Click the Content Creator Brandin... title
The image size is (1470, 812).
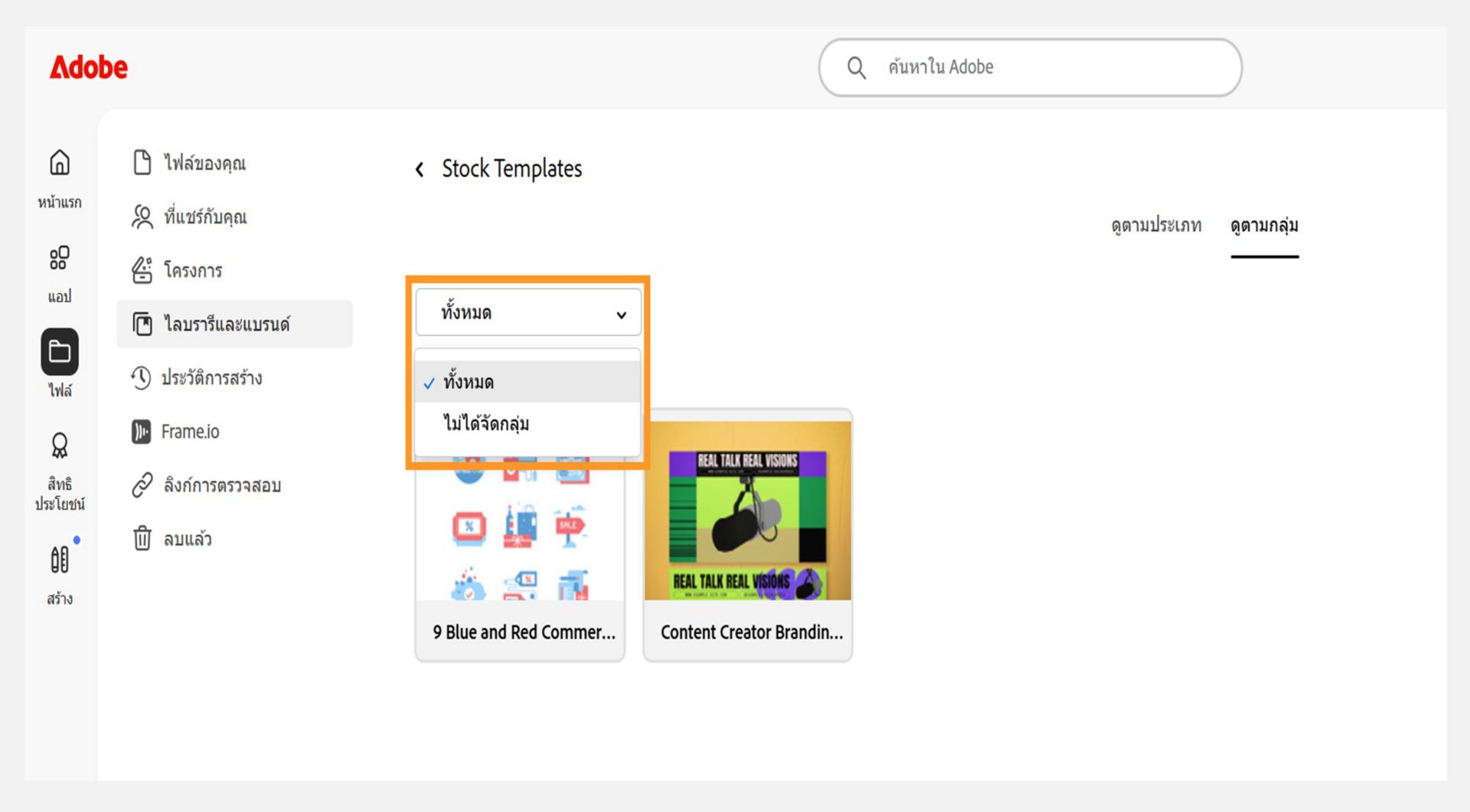pyautogui.click(x=751, y=632)
